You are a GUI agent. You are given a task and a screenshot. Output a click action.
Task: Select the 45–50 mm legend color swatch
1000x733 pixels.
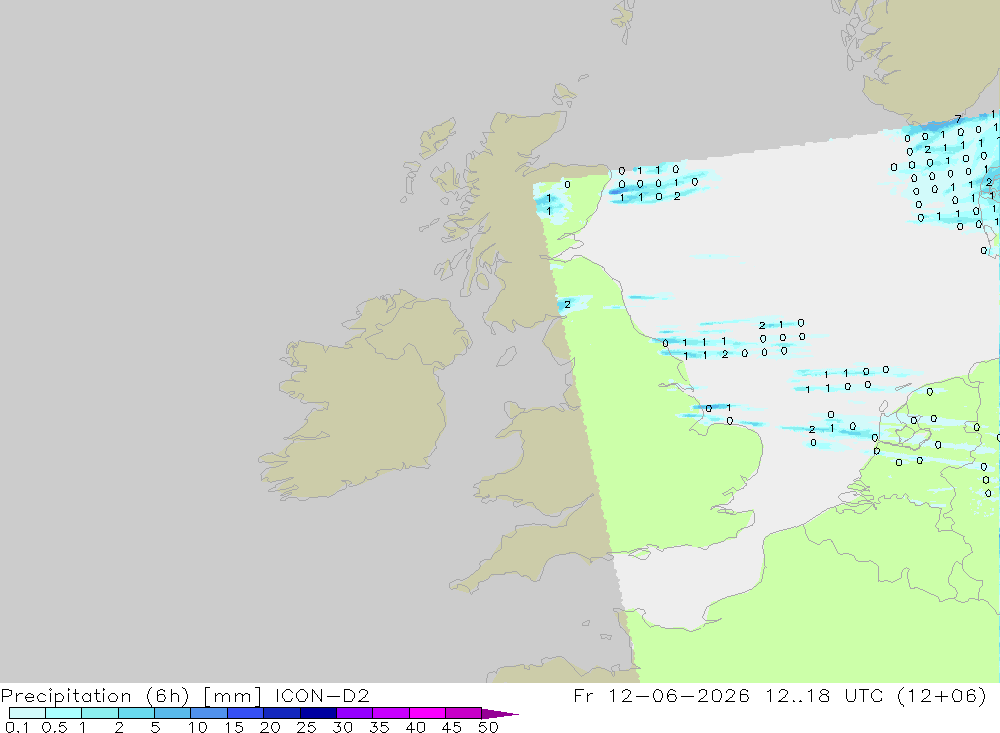click(x=463, y=713)
